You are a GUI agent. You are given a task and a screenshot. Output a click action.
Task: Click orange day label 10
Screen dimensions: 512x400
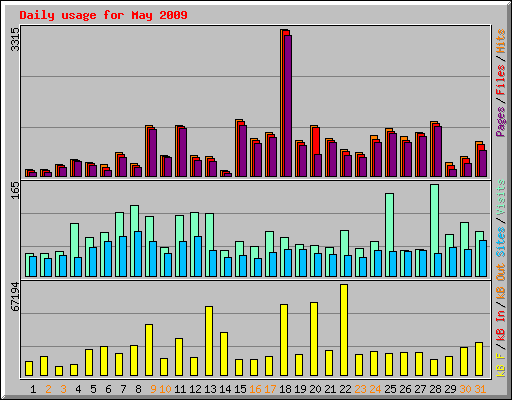[x=165, y=389]
